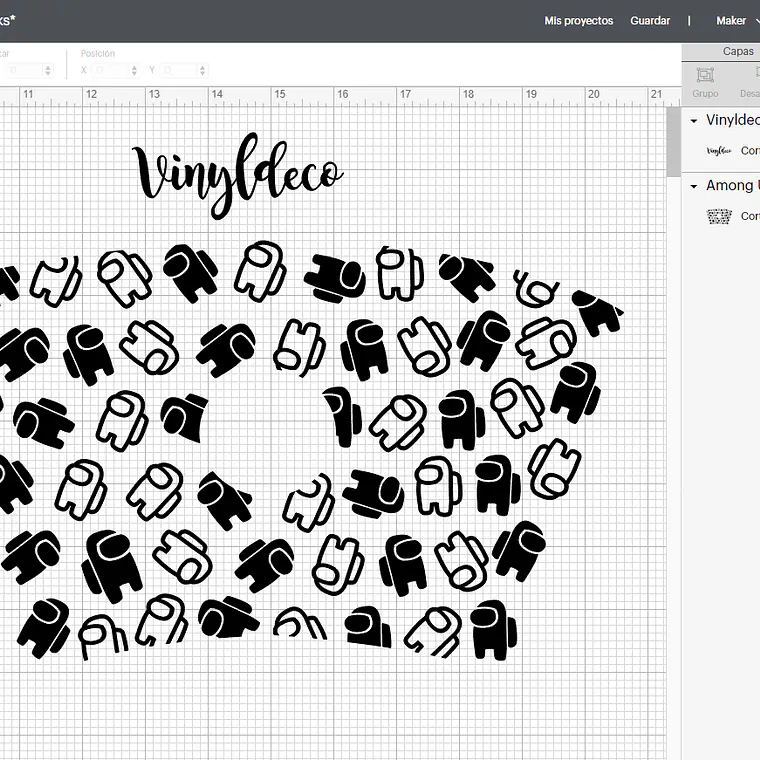This screenshot has height=760, width=760.
Task: Click the Posición label
Action: click(x=97, y=53)
